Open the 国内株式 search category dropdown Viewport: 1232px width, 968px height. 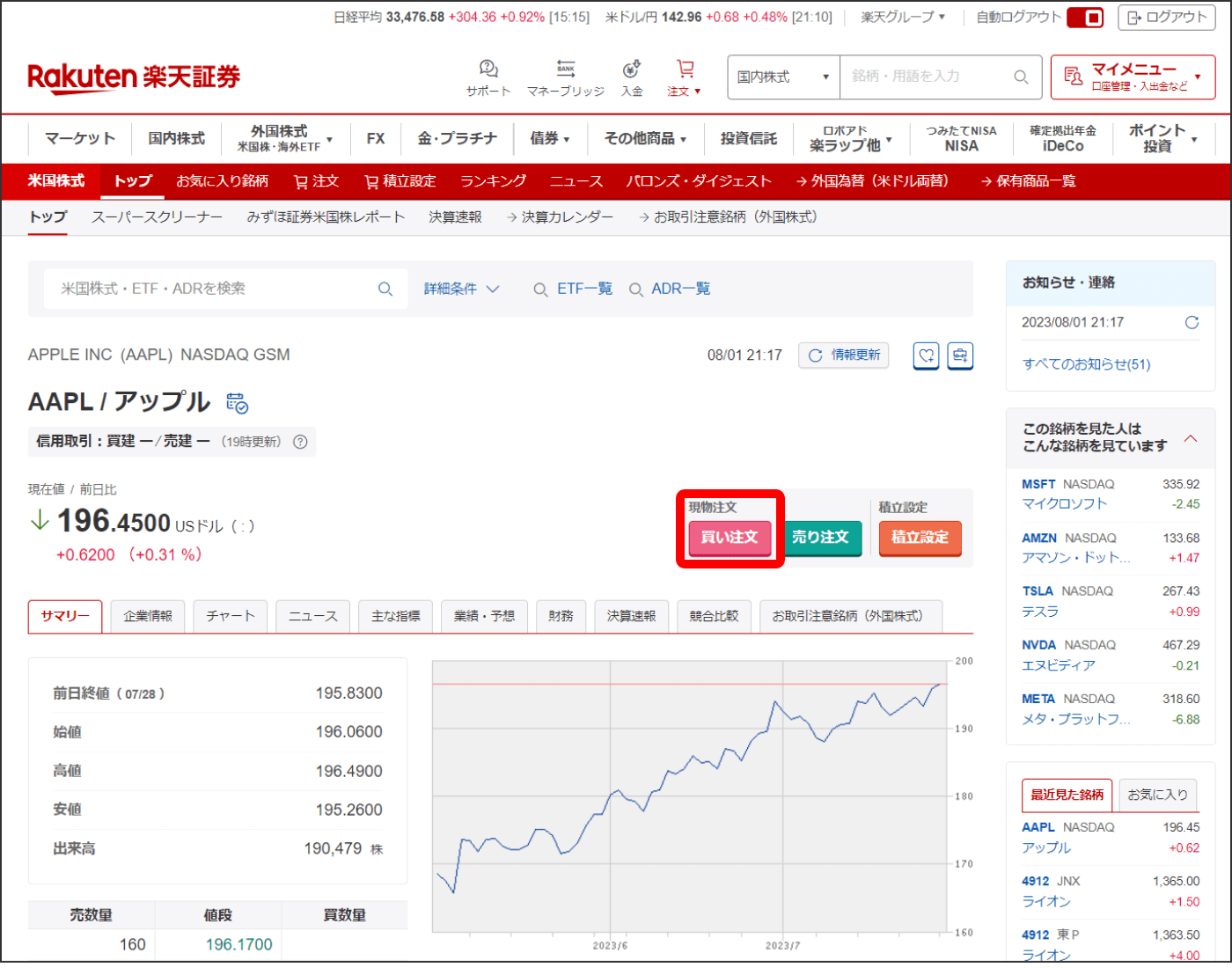point(783,77)
